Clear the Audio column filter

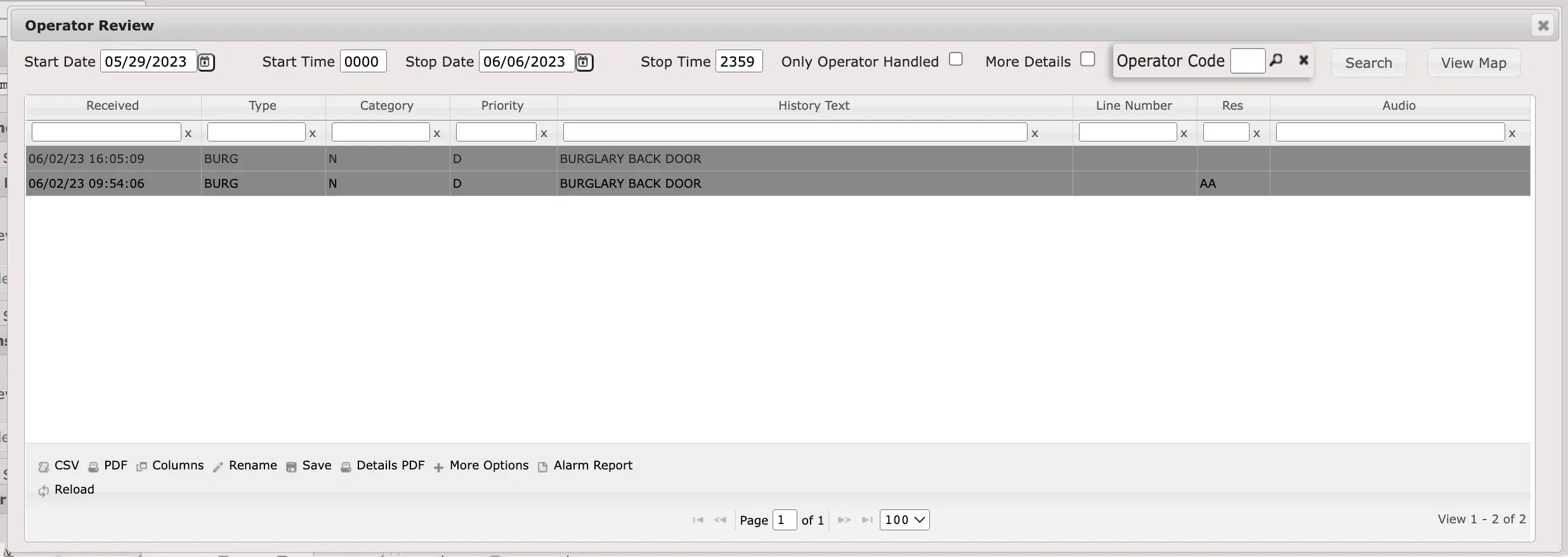(x=1512, y=133)
